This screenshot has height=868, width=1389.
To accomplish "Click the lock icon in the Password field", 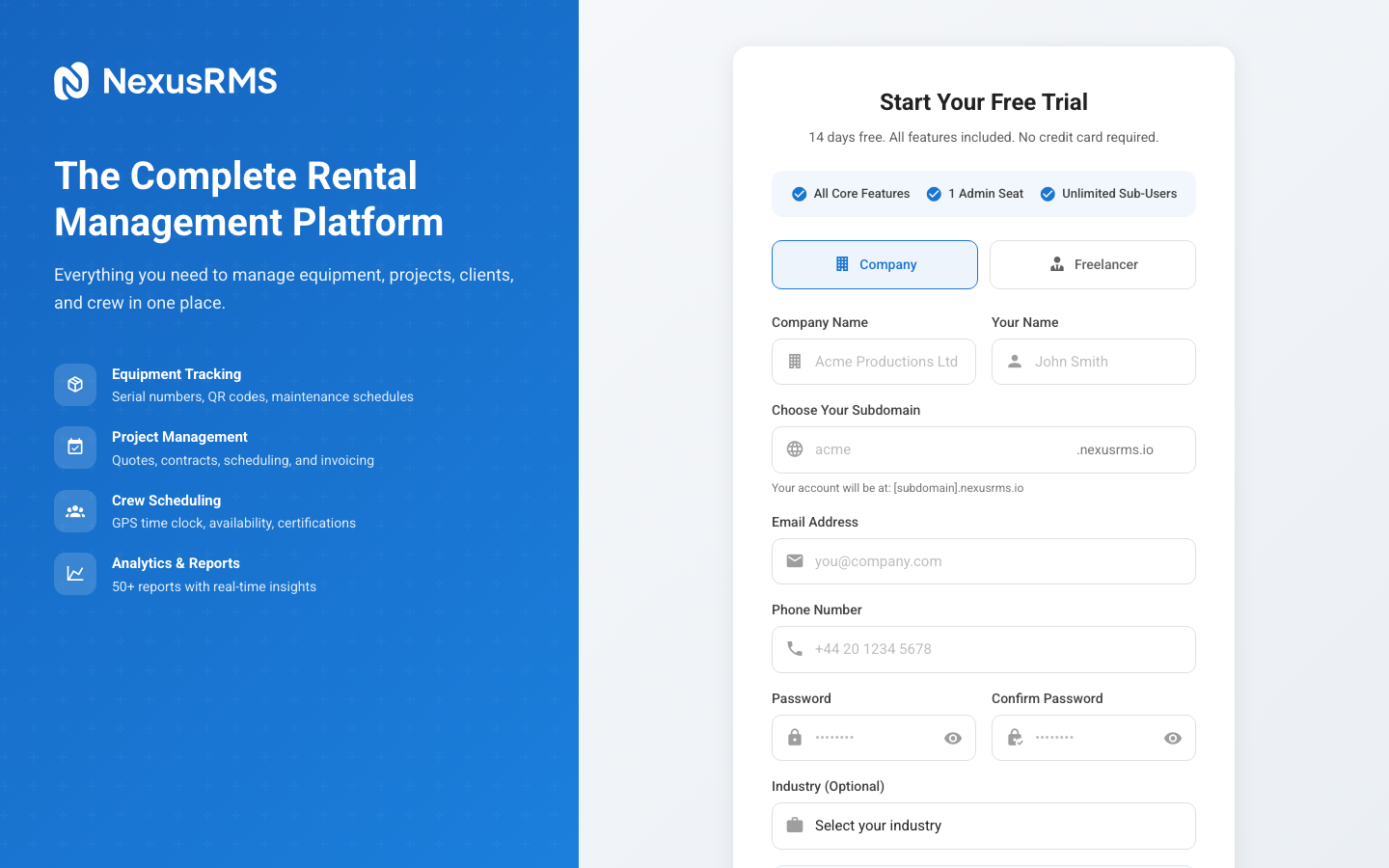I will click(795, 737).
